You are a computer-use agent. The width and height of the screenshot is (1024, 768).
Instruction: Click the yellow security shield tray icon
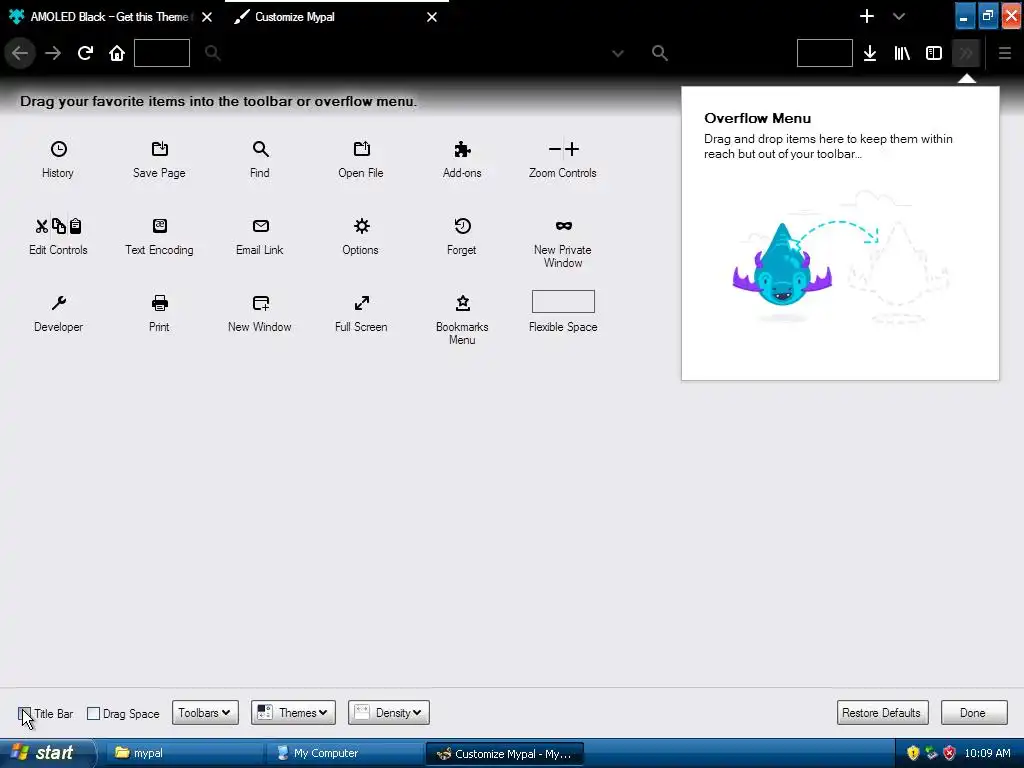(x=913, y=753)
